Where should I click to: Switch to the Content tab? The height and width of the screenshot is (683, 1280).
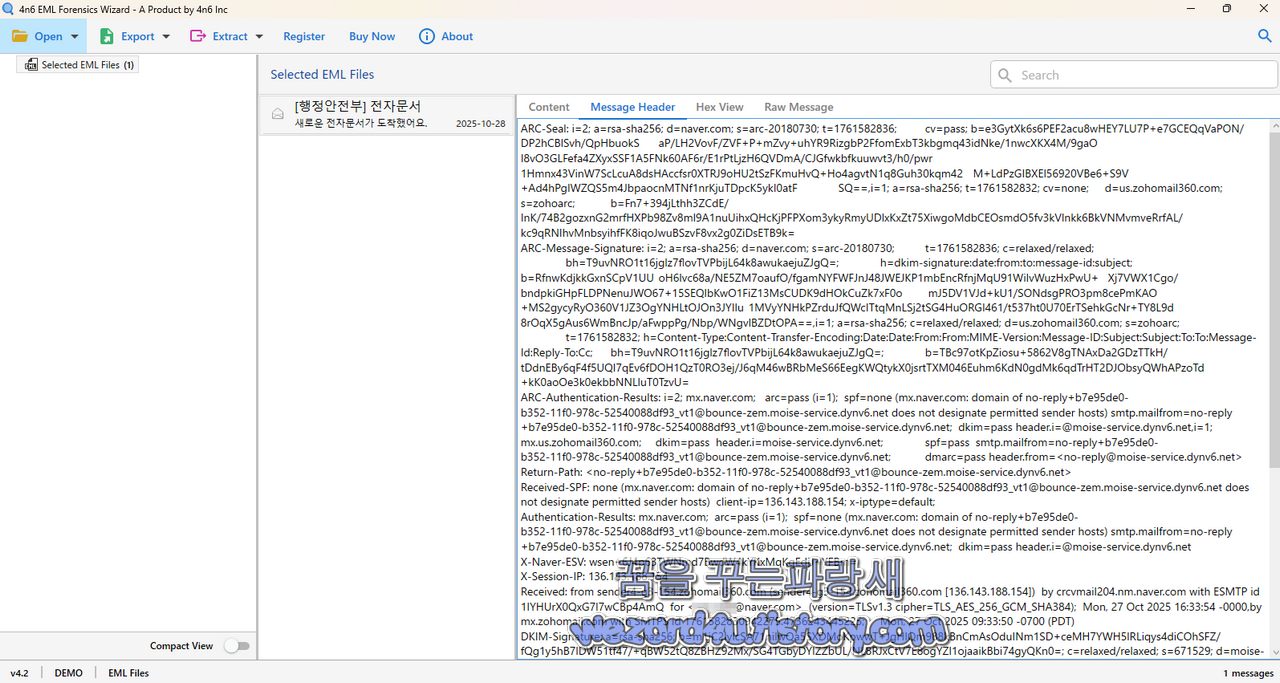coord(549,107)
